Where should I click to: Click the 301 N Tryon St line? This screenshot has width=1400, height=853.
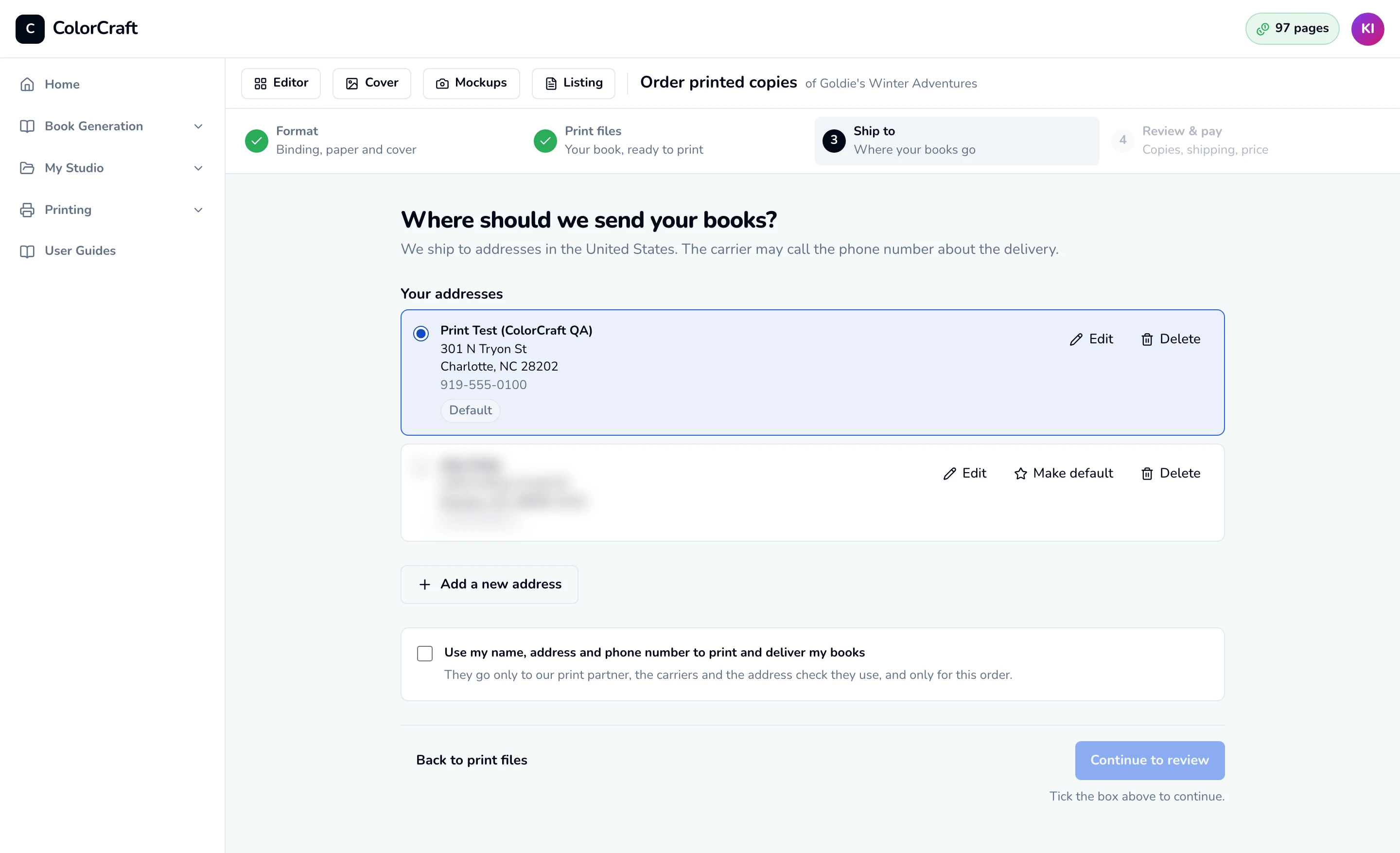click(484, 349)
